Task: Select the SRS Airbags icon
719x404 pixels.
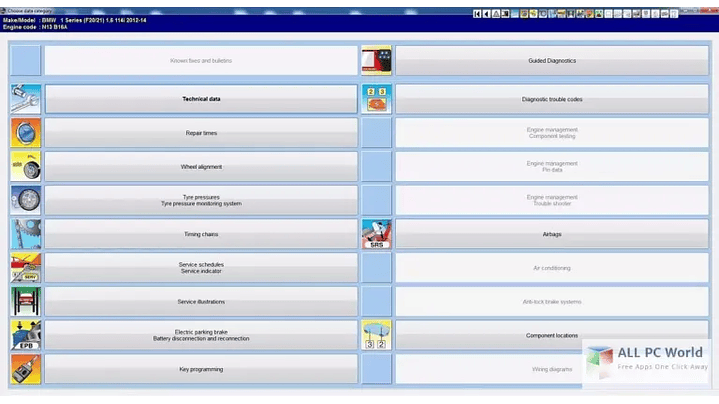Action: coord(376,234)
